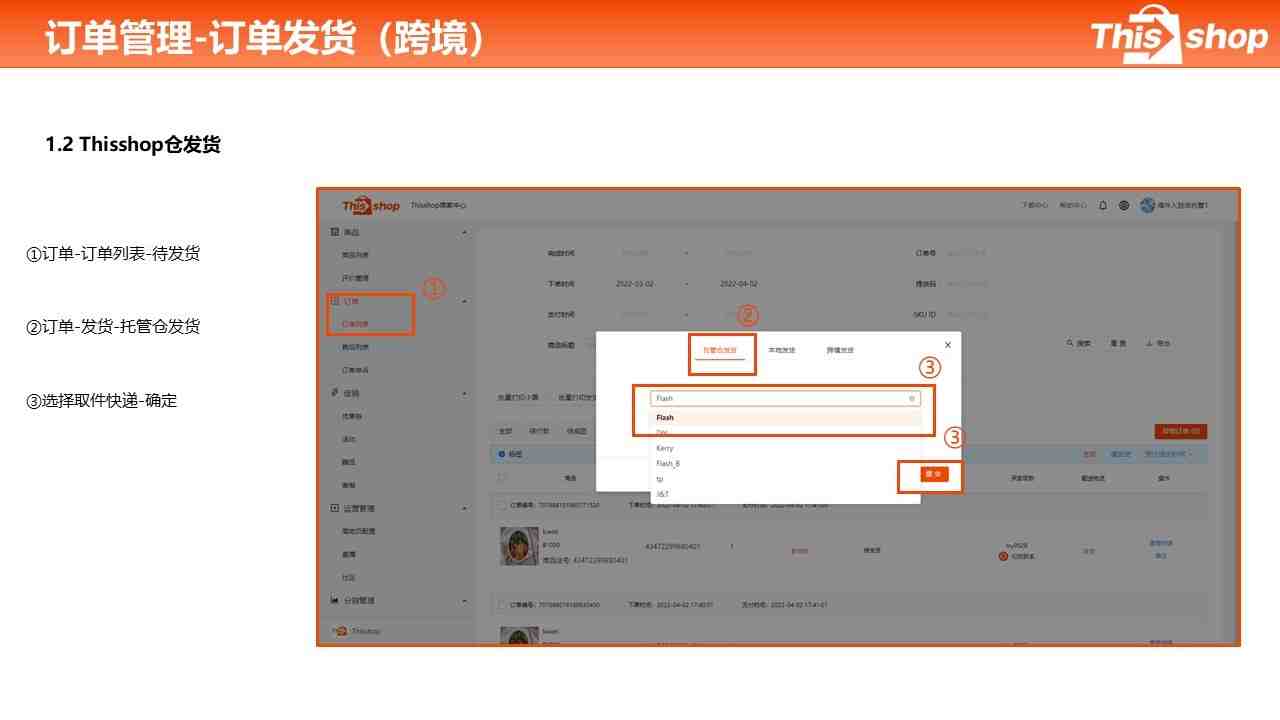The width and height of the screenshot is (1280, 720).
Task: Click the second order's product thumbnail
Action: coord(519,636)
